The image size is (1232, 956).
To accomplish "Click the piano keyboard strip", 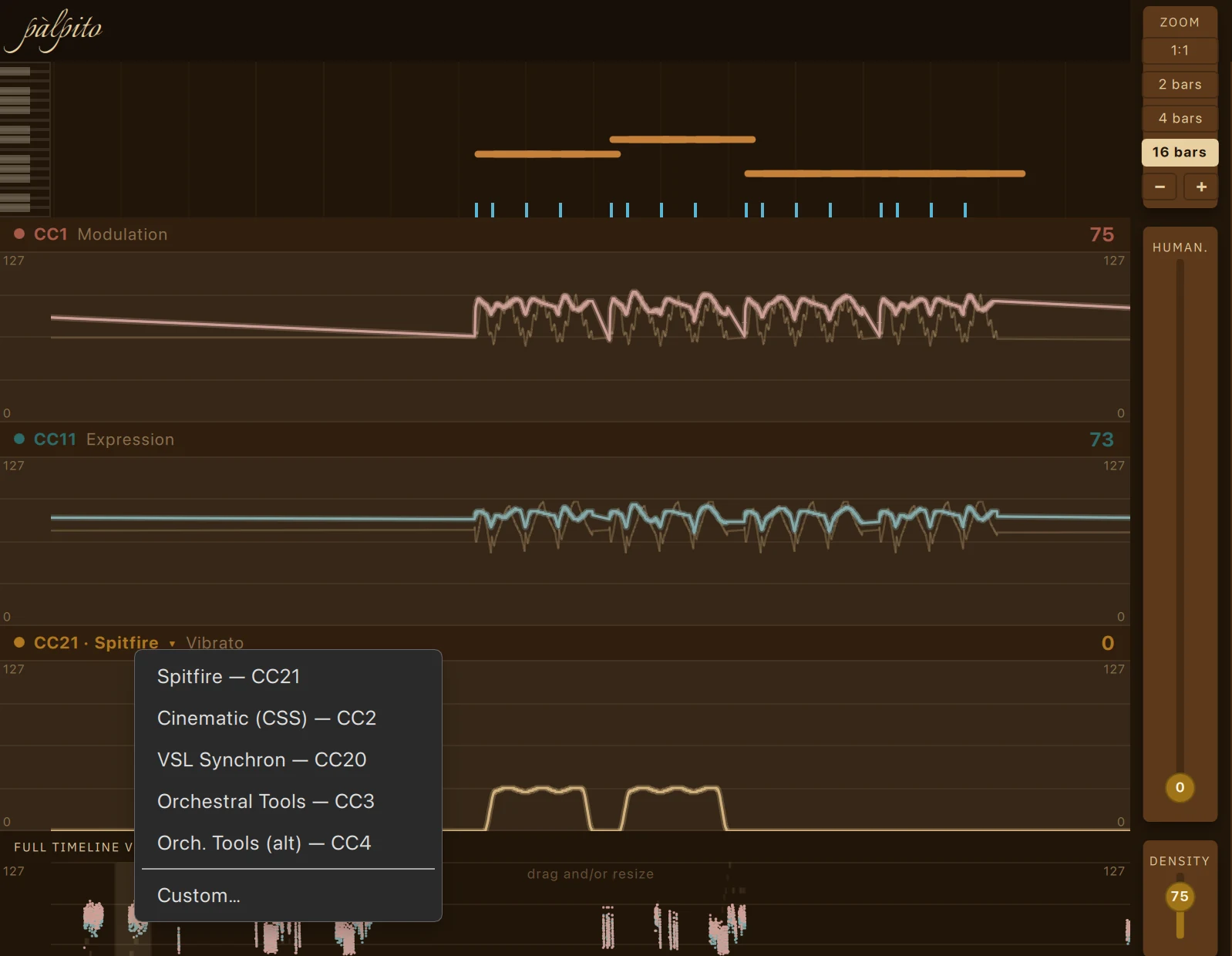I will click(x=25, y=139).
